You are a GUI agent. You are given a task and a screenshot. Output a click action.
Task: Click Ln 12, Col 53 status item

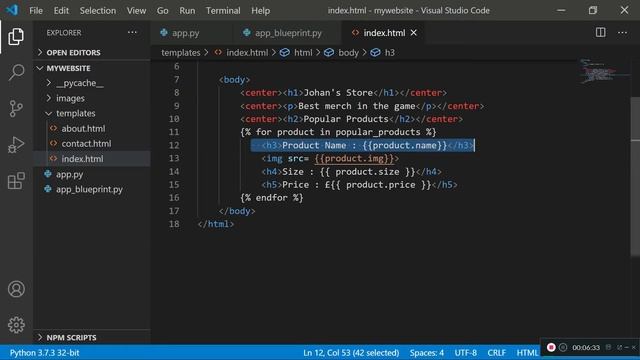point(351,353)
